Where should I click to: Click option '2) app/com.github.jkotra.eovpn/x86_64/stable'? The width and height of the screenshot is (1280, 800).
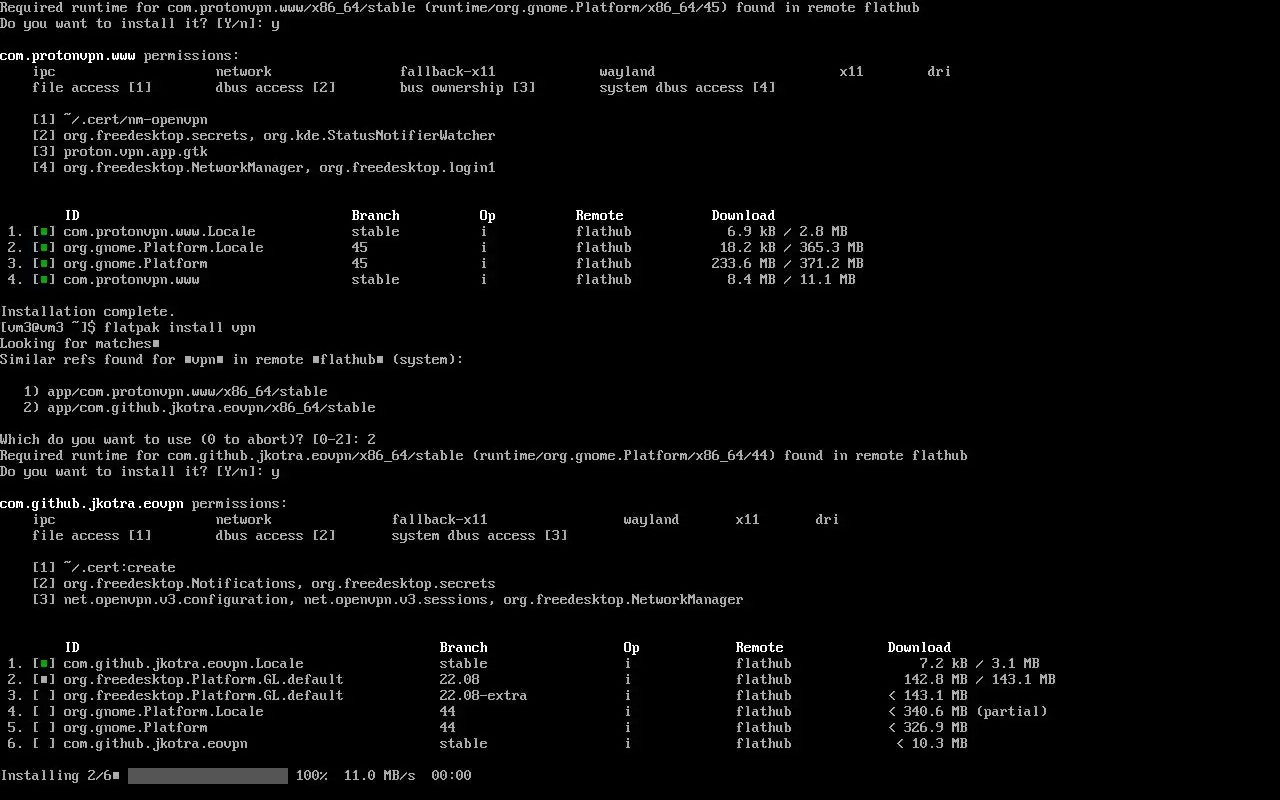(x=200, y=408)
